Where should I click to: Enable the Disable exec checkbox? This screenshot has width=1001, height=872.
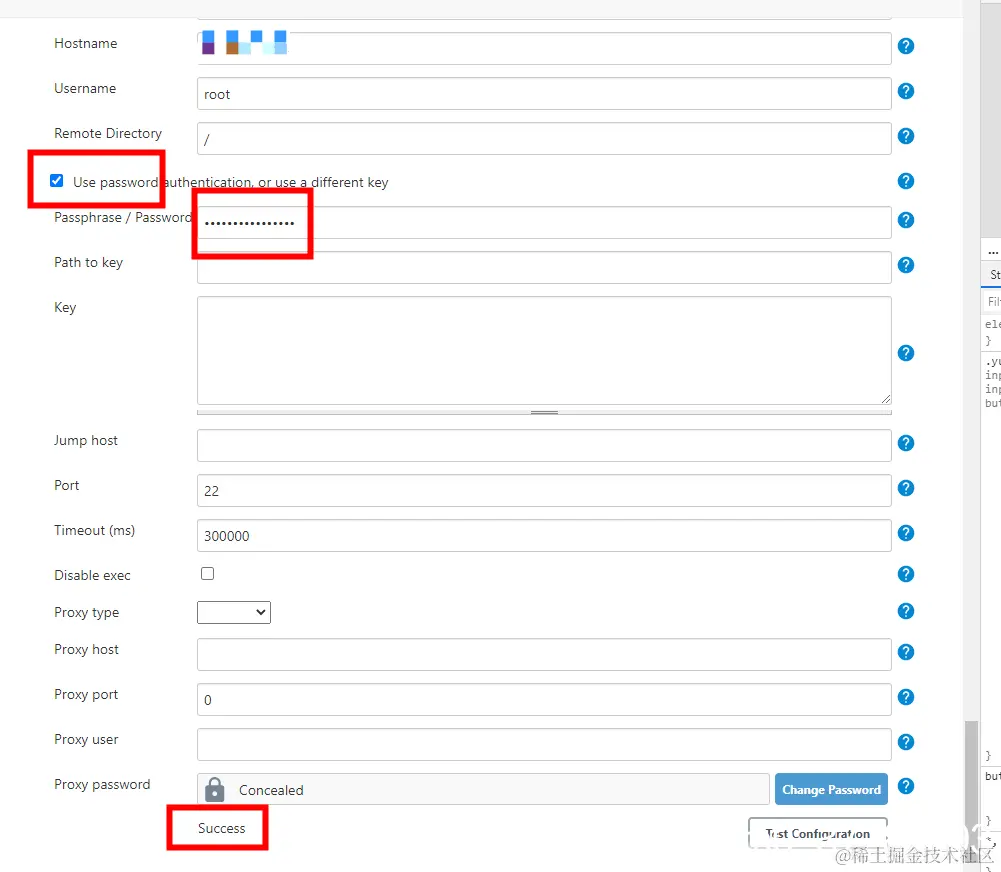pyautogui.click(x=207, y=573)
